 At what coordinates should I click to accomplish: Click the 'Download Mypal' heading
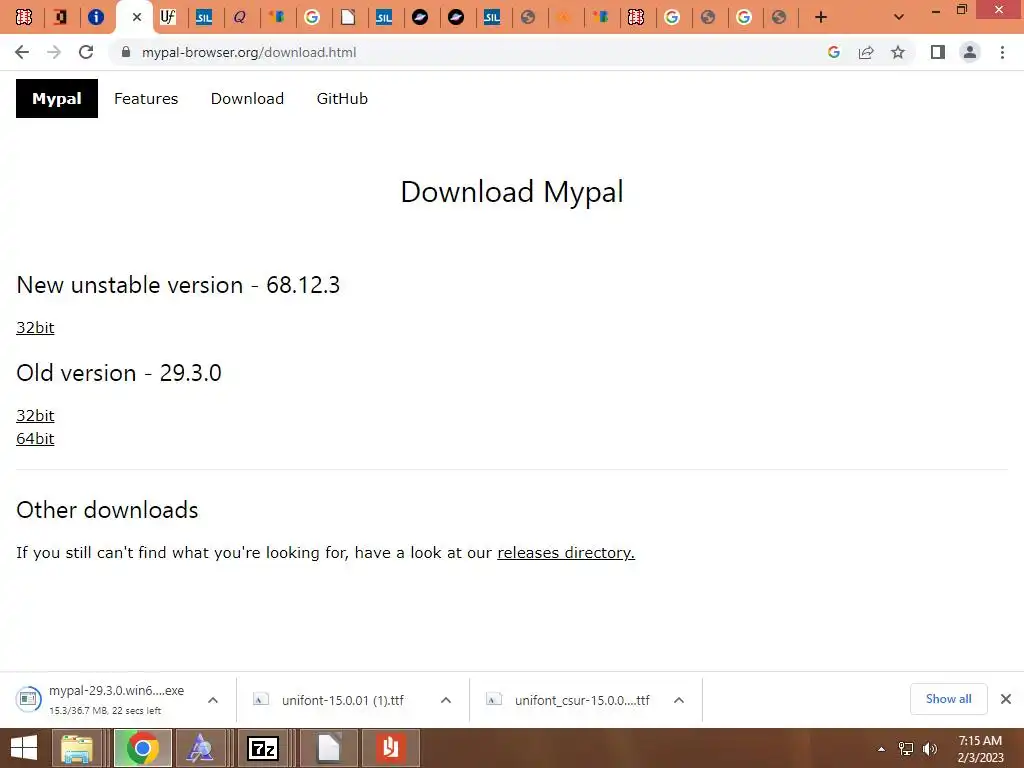point(512,192)
